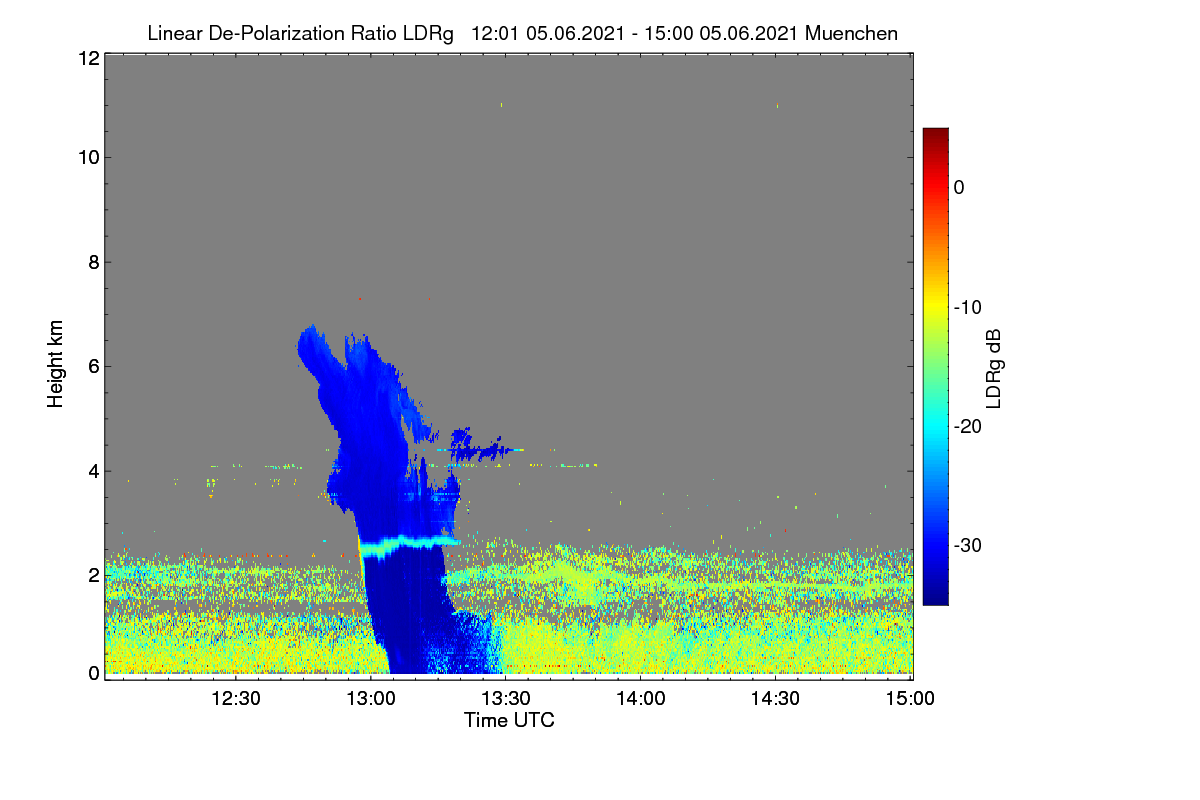The height and width of the screenshot is (800, 1200).
Task: Click the height axis label 8
Action: pos(92,262)
